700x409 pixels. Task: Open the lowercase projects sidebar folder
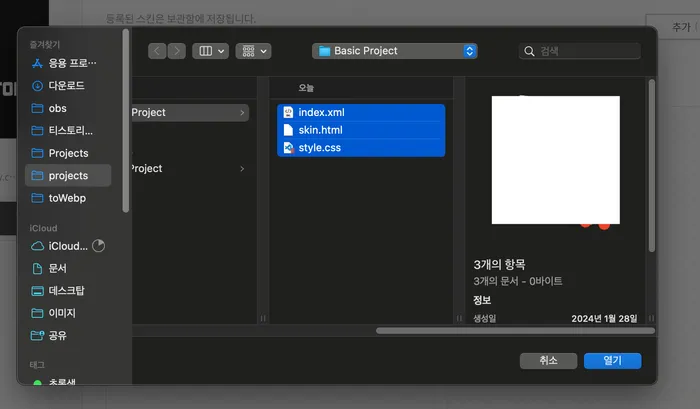click(68, 175)
